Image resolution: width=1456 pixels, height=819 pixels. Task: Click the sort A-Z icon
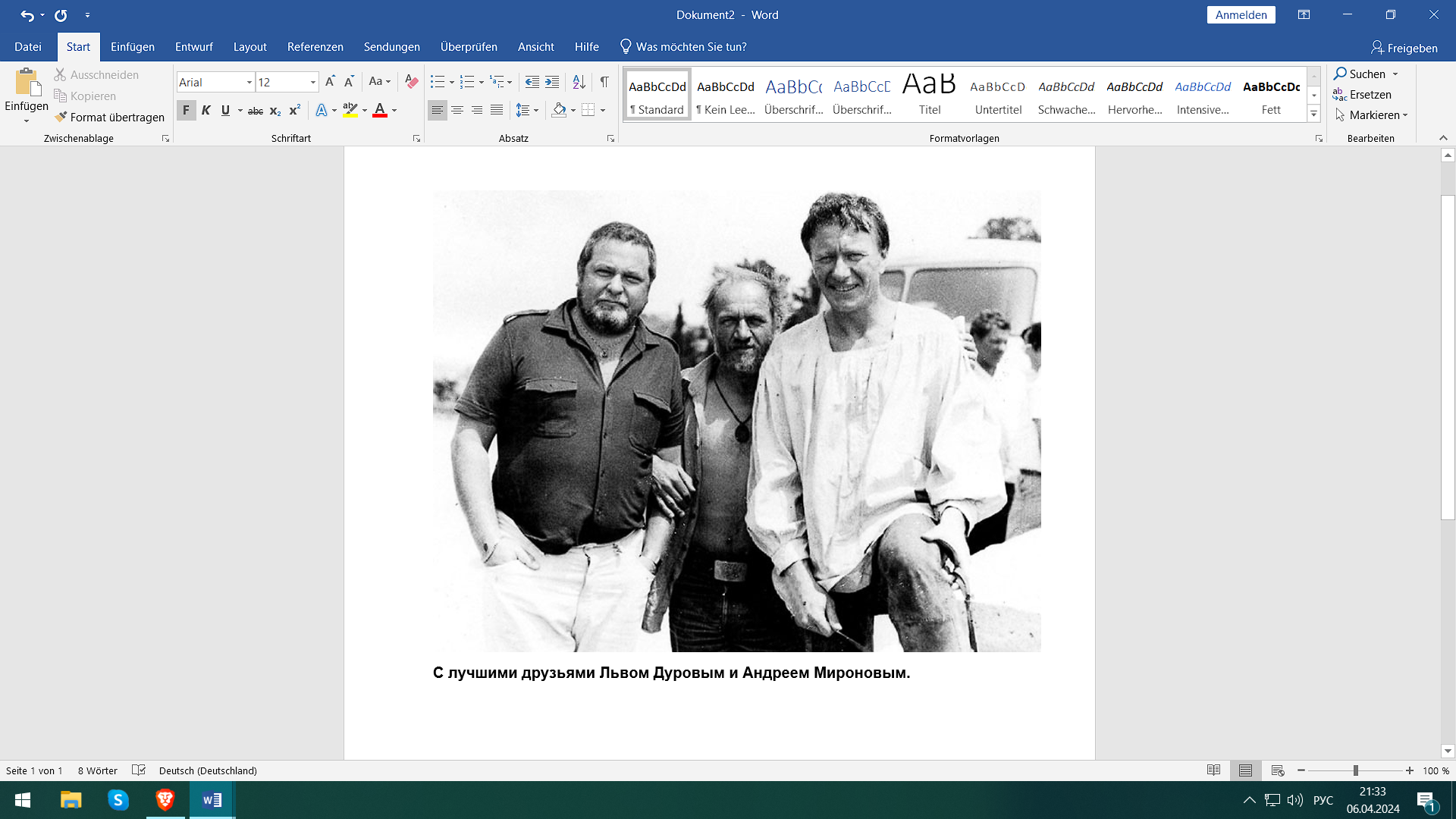(x=579, y=81)
